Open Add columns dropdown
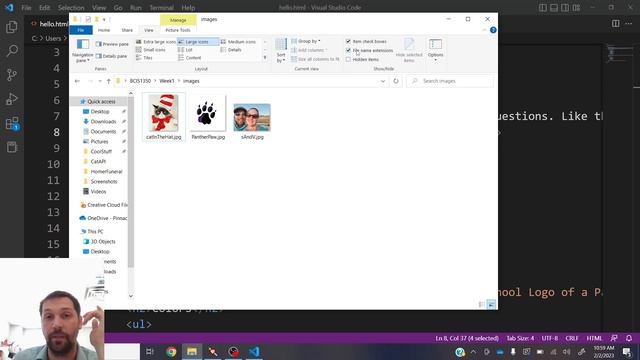The width and height of the screenshot is (640, 360). pyautogui.click(x=309, y=50)
